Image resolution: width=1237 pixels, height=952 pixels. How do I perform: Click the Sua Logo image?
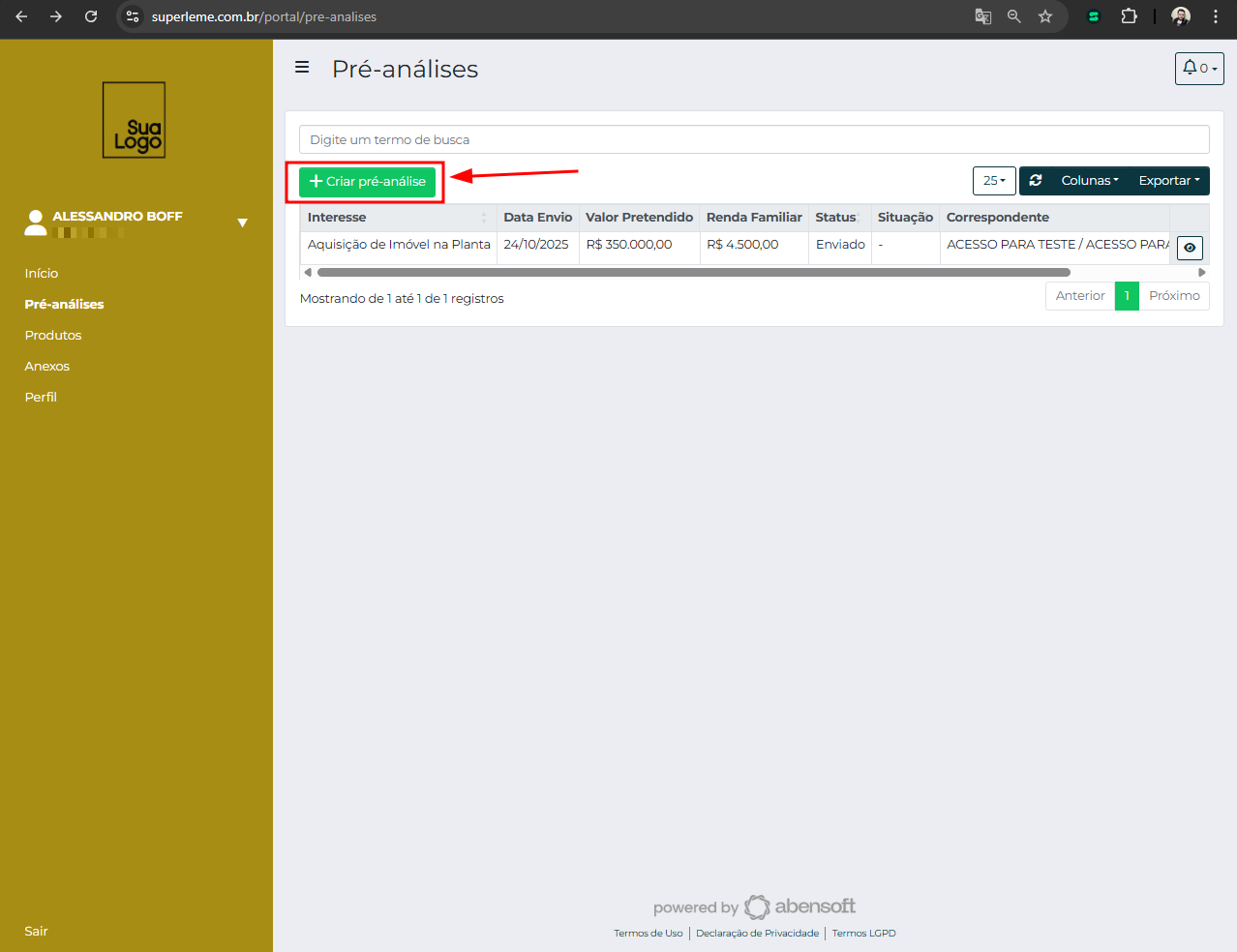[x=135, y=120]
